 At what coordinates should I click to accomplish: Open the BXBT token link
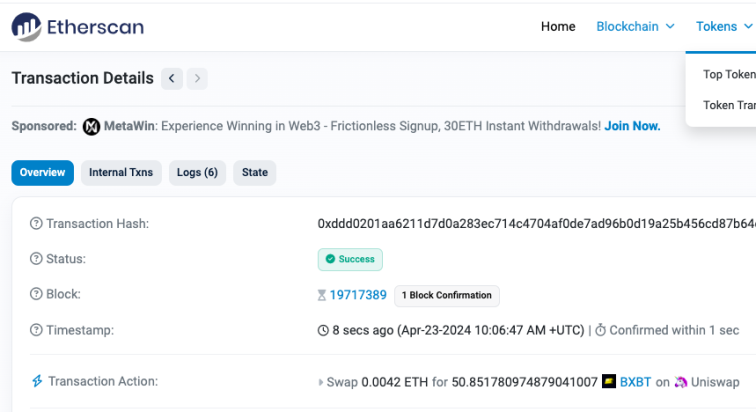(635, 382)
